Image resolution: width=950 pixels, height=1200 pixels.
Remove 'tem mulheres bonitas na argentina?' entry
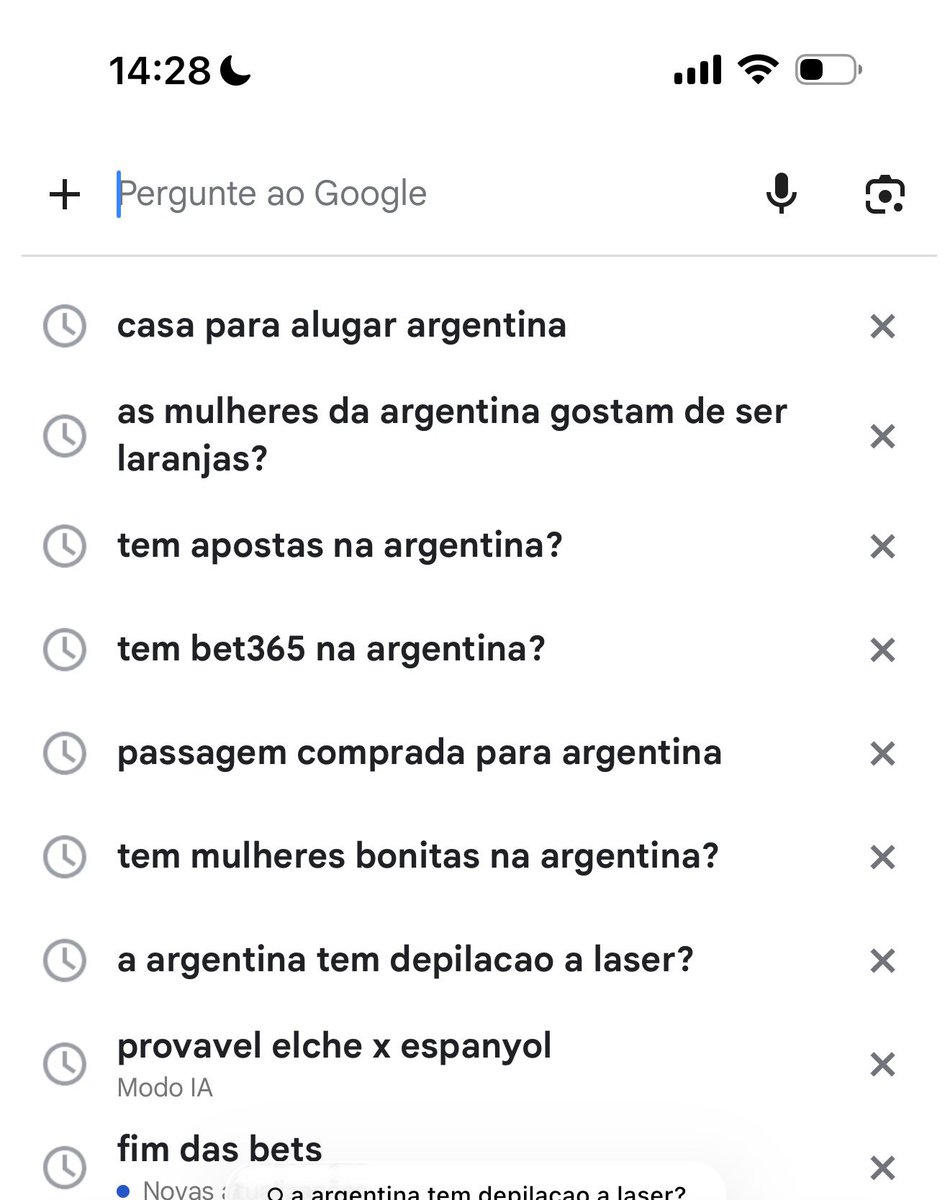[882, 857]
